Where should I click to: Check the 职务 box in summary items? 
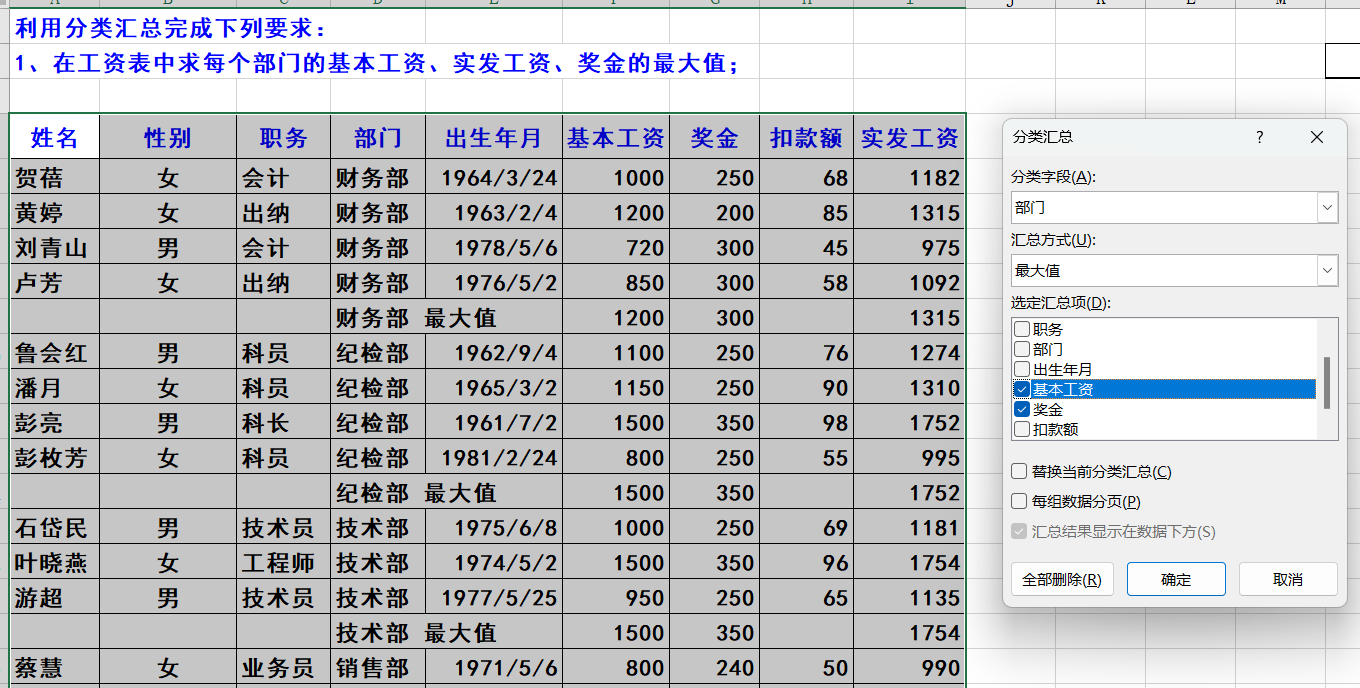click(x=1021, y=329)
